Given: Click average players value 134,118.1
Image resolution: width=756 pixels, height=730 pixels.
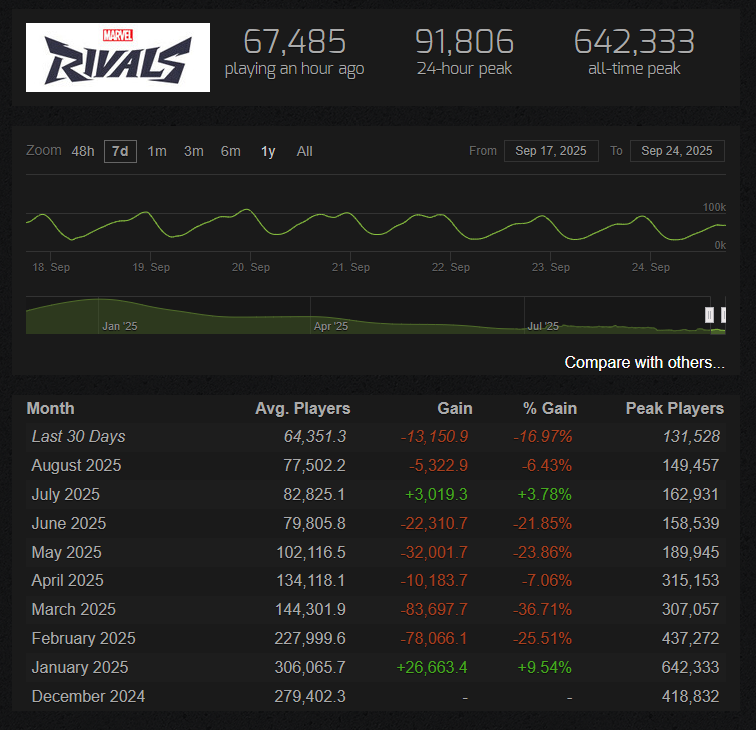Looking at the screenshot, I should pos(311,580).
